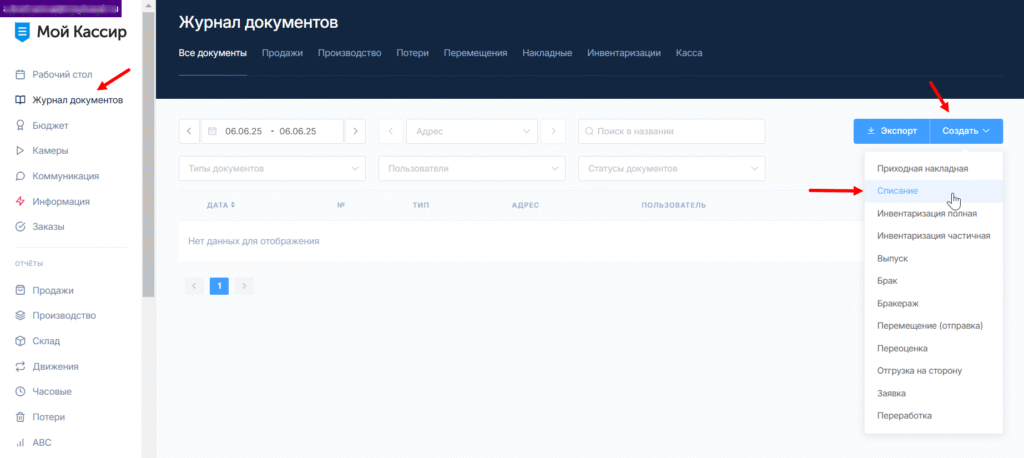Switch to Накладные tab
Screen dimensions: 1024x458
pyautogui.click(x=547, y=53)
